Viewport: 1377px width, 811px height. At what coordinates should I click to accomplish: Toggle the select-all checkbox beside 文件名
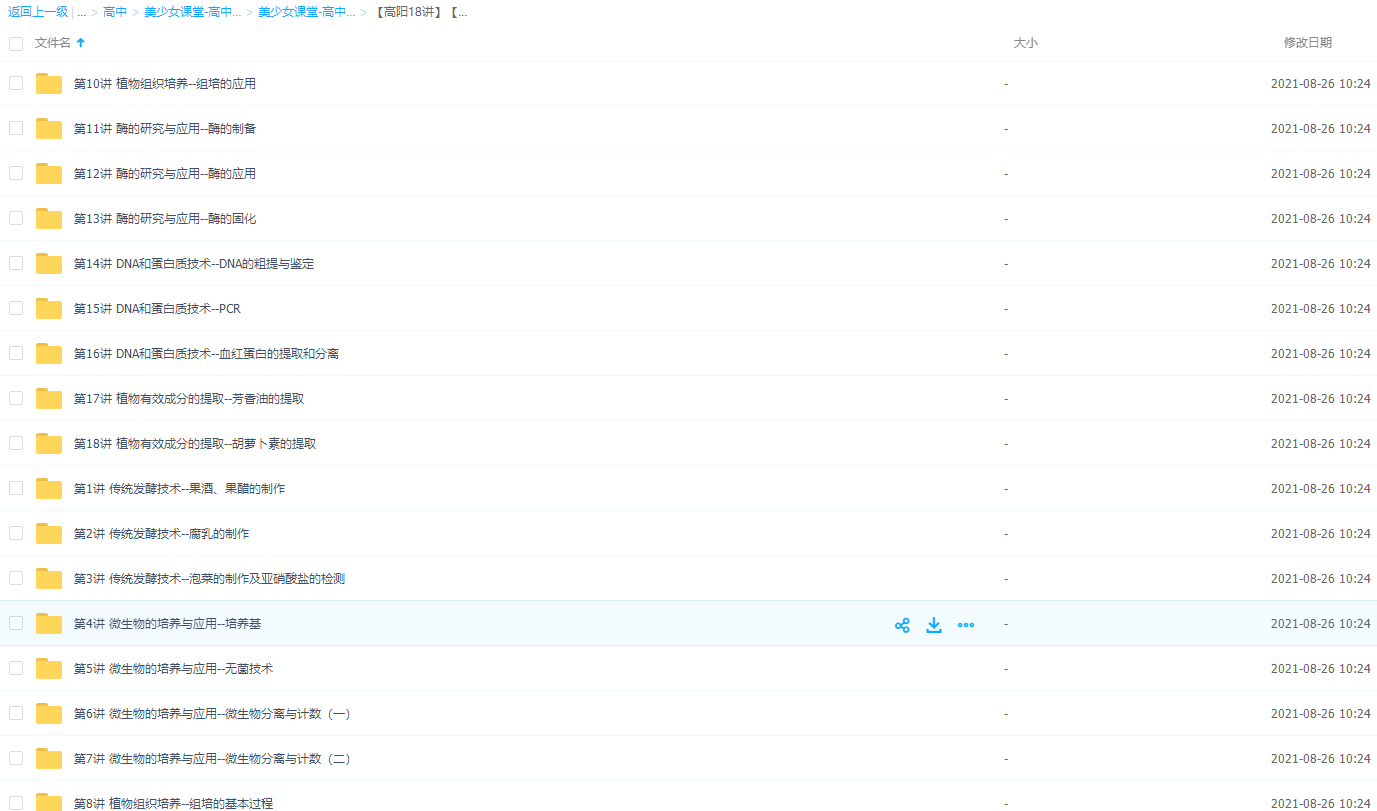[x=16, y=43]
